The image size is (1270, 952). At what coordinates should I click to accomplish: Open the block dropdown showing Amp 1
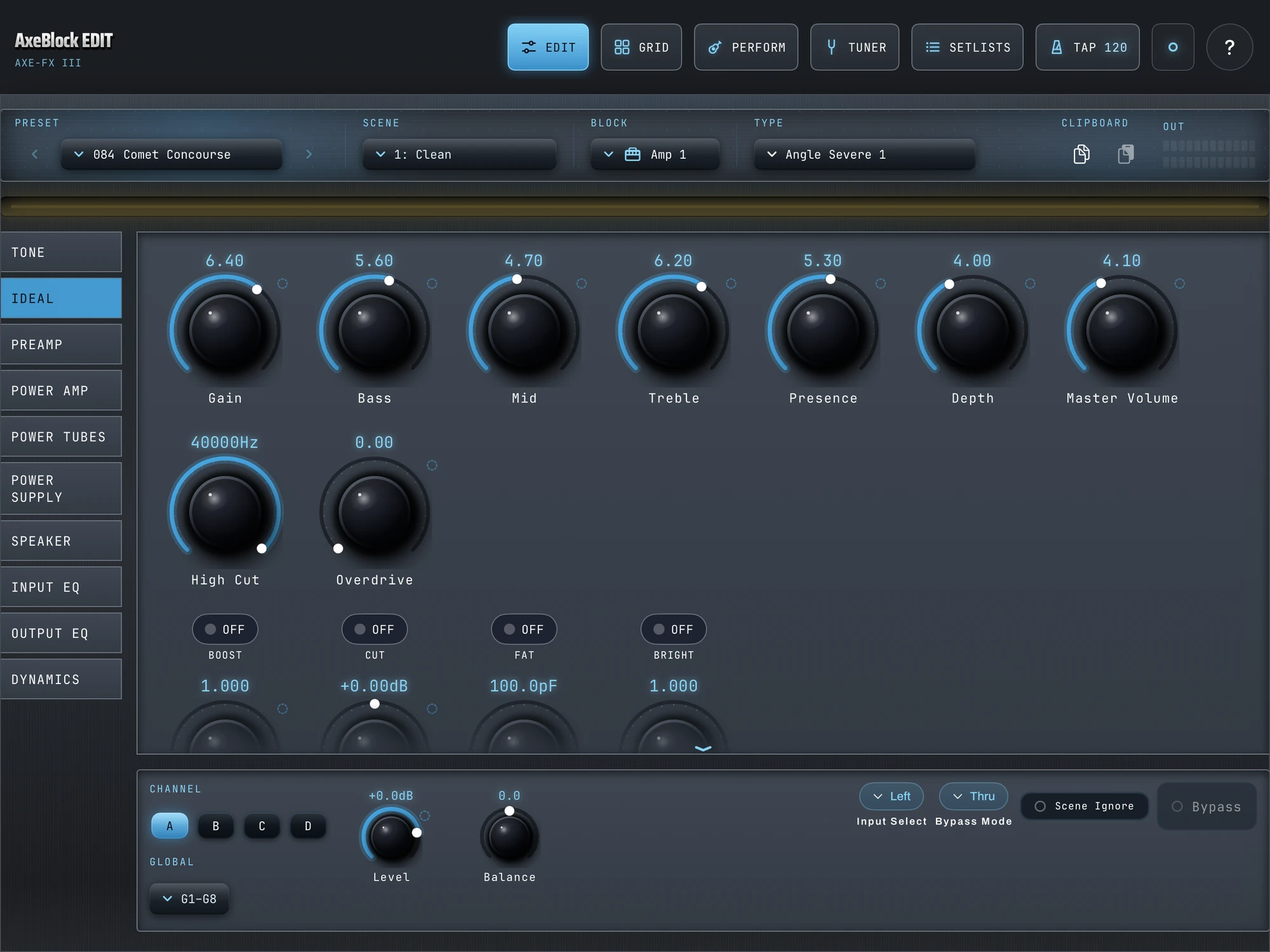[x=655, y=154]
